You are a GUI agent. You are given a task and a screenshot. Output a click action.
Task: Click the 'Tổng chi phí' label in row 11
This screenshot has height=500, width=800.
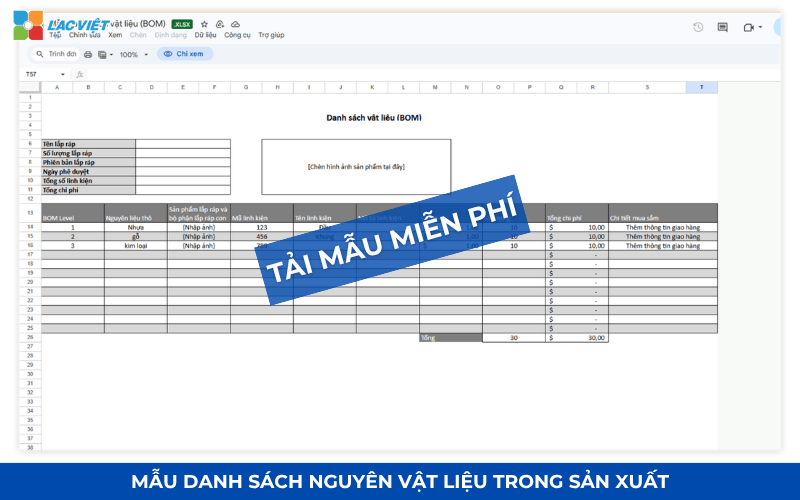(x=88, y=190)
